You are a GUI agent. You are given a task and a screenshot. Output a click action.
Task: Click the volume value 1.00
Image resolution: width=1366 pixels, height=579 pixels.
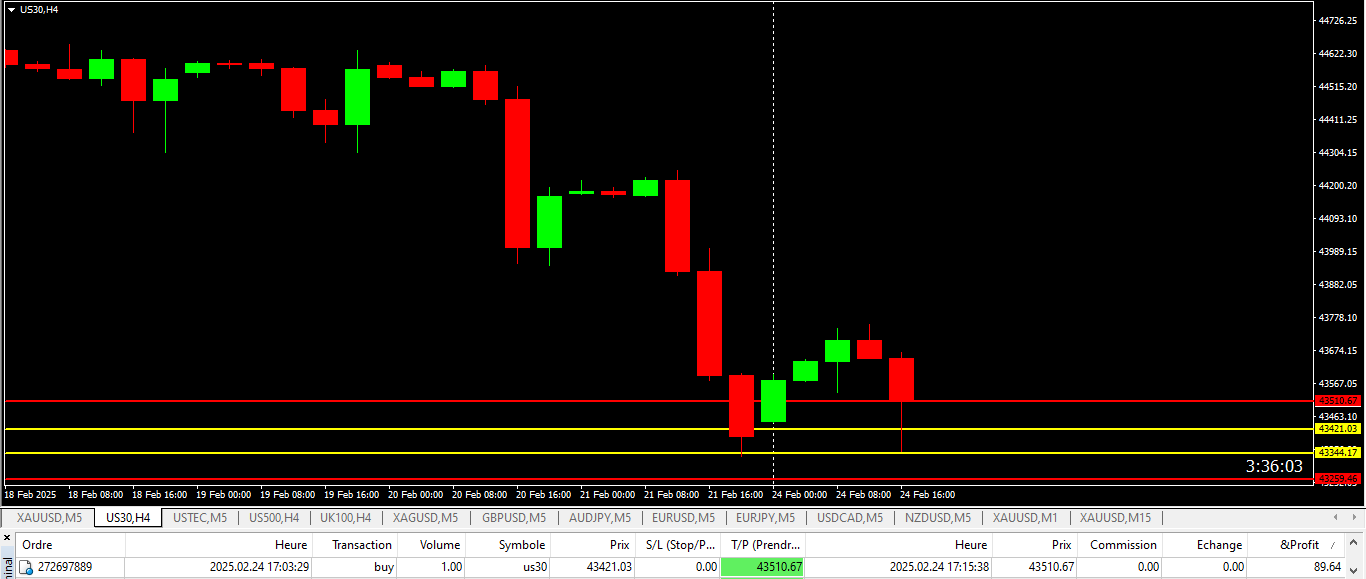click(450, 567)
